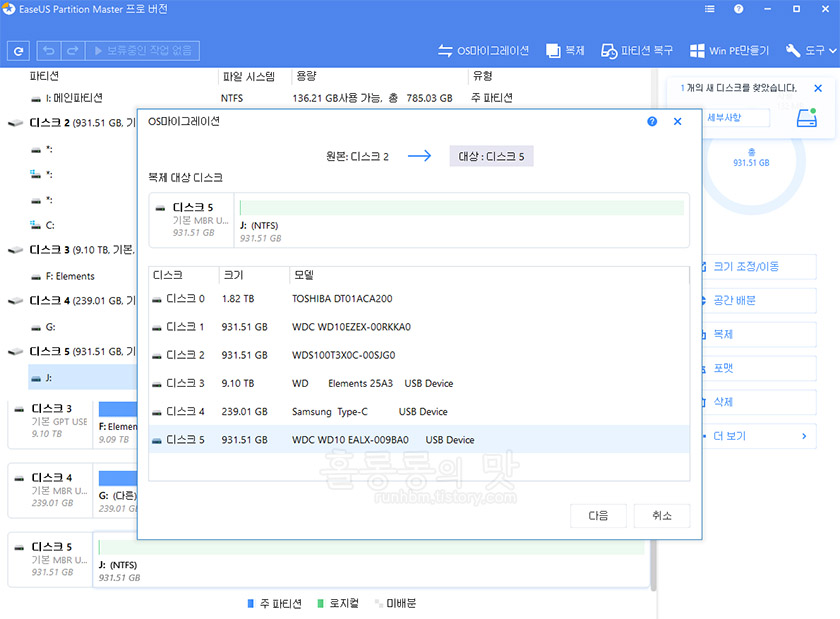Click 포맷 format option
This screenshot has width=840, height=619.
point(759,368)
